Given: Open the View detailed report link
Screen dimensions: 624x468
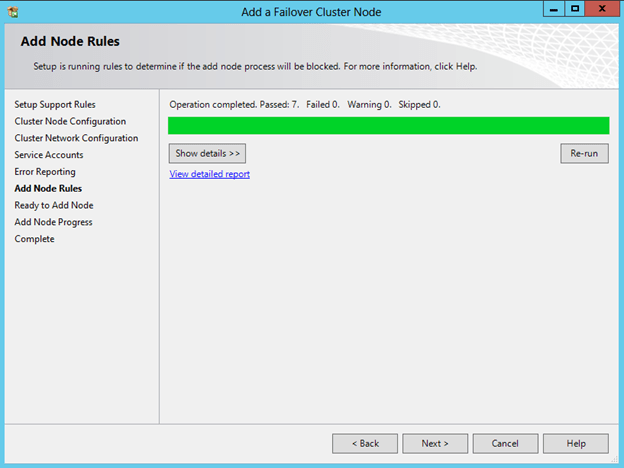Looking at the screenshot, I should point(210,174).
